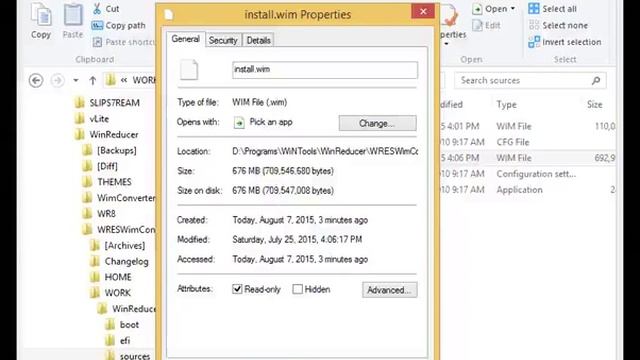Click the Pick an app icon
This screenshot has width=640, height=360.
pos(239,122)
